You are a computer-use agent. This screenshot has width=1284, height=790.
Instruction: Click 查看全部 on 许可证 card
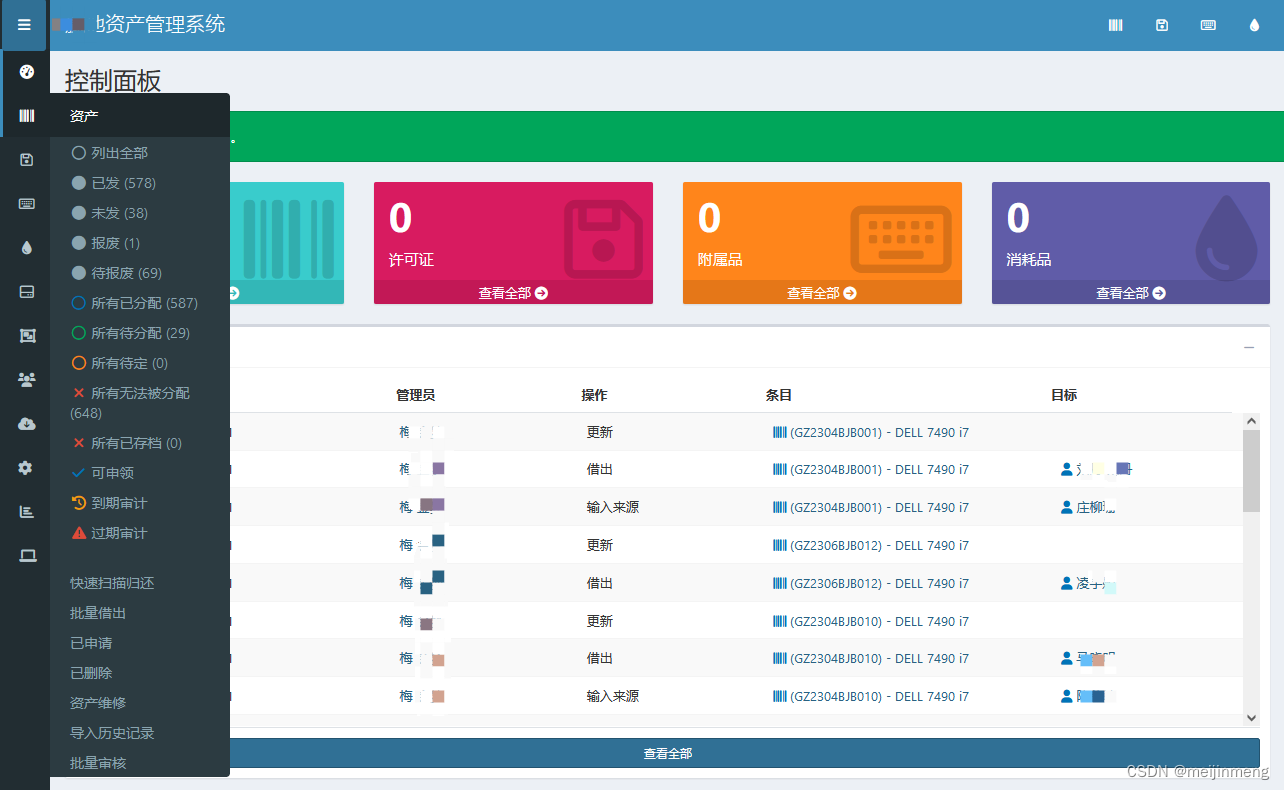click(x=513, y=293)
